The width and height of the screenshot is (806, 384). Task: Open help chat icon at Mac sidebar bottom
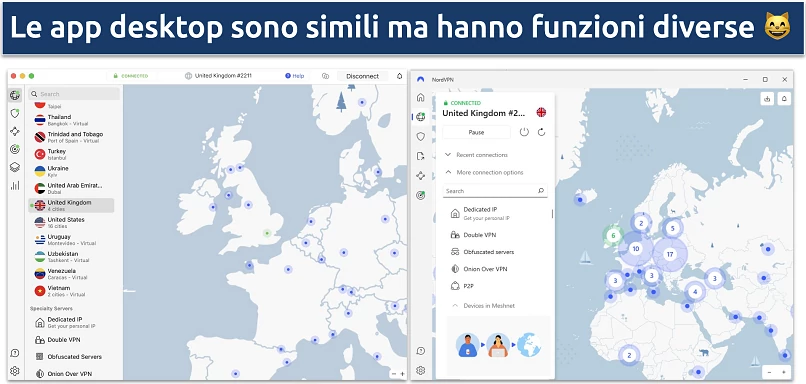15,353
